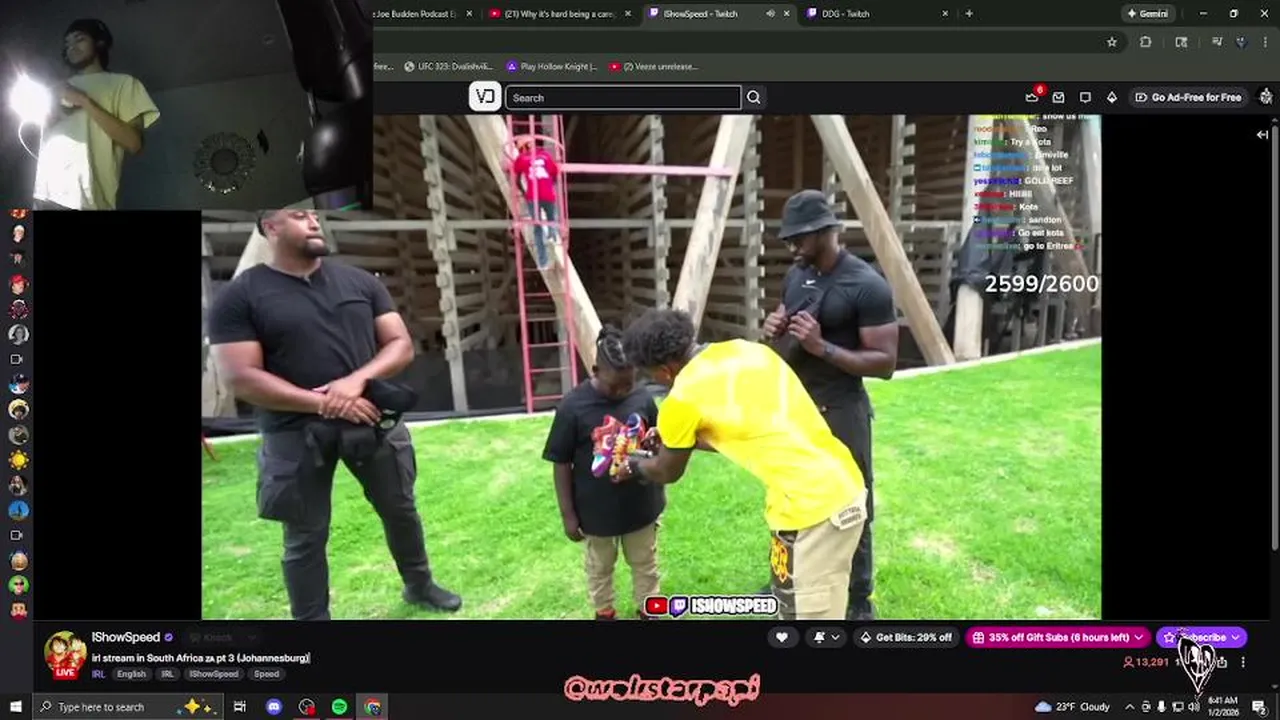The image size is (1280, 720).
Task: Open Veeze unreleased bookmark
Action: coord(653,67)
